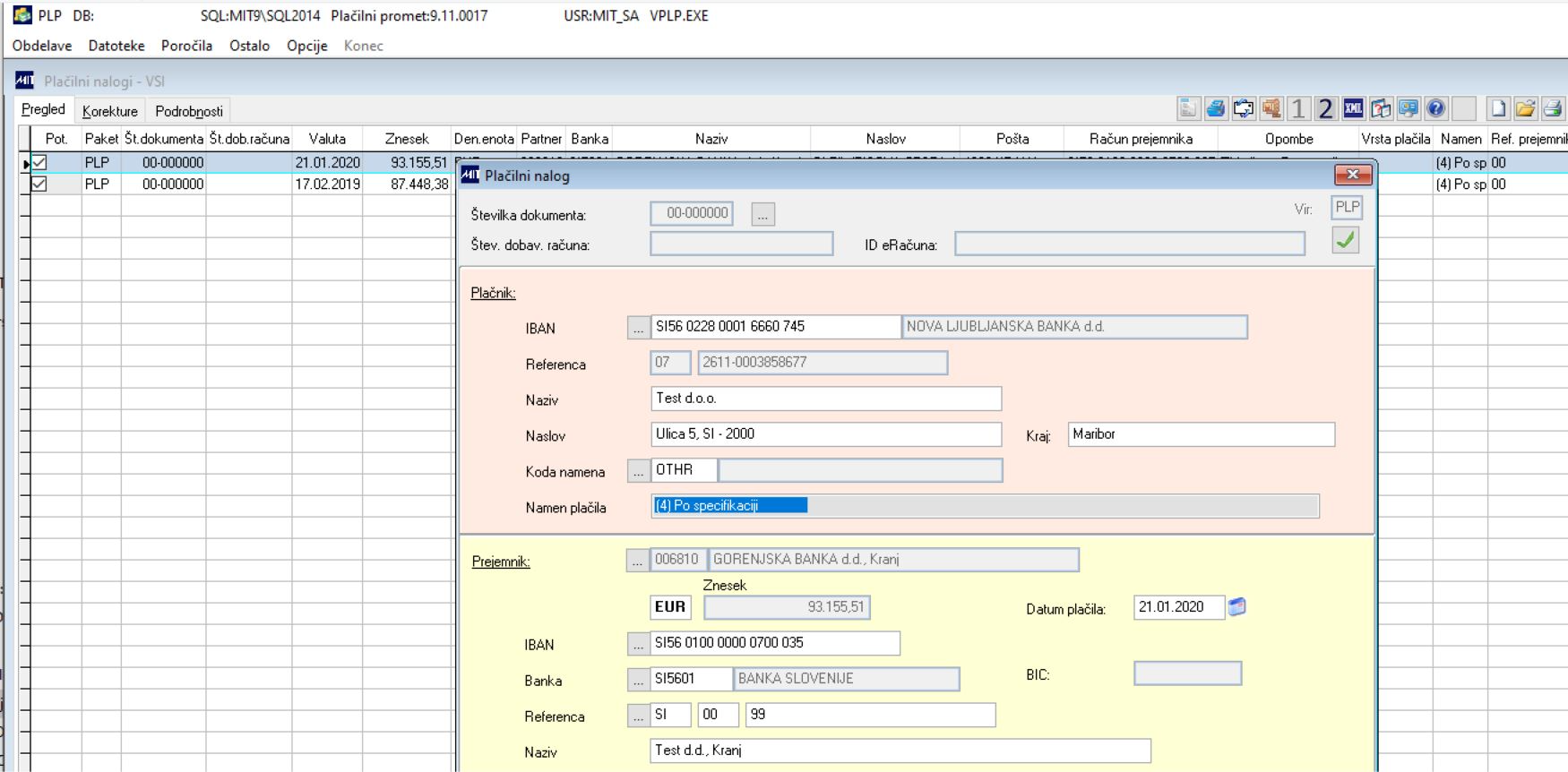Open lookup button beside recipient Banka field
This screenshot has width=1568, height=772.
click(637, 681)
